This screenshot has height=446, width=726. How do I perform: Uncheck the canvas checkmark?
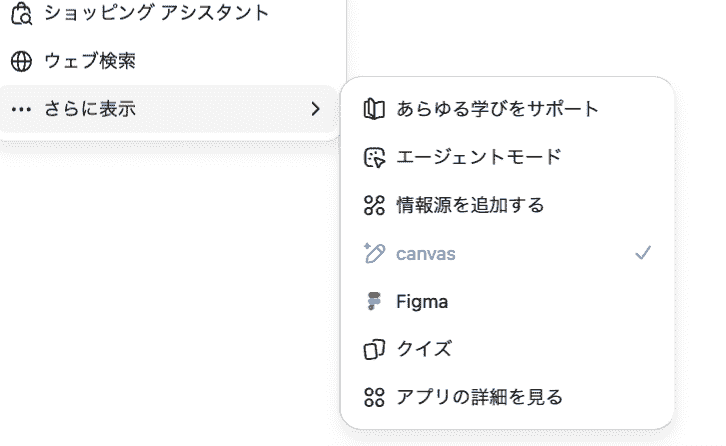643,254
